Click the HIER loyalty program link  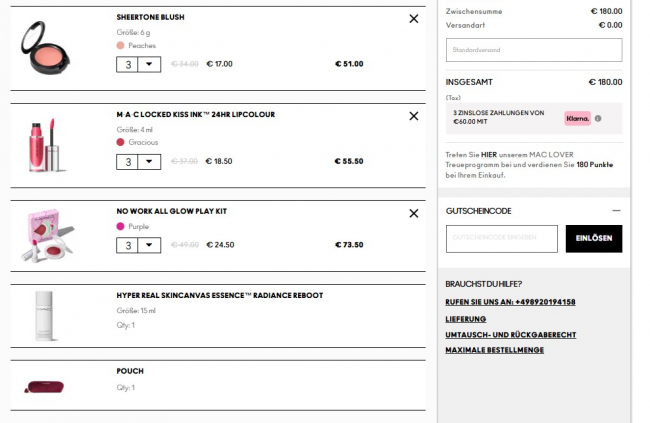point(490,154)
